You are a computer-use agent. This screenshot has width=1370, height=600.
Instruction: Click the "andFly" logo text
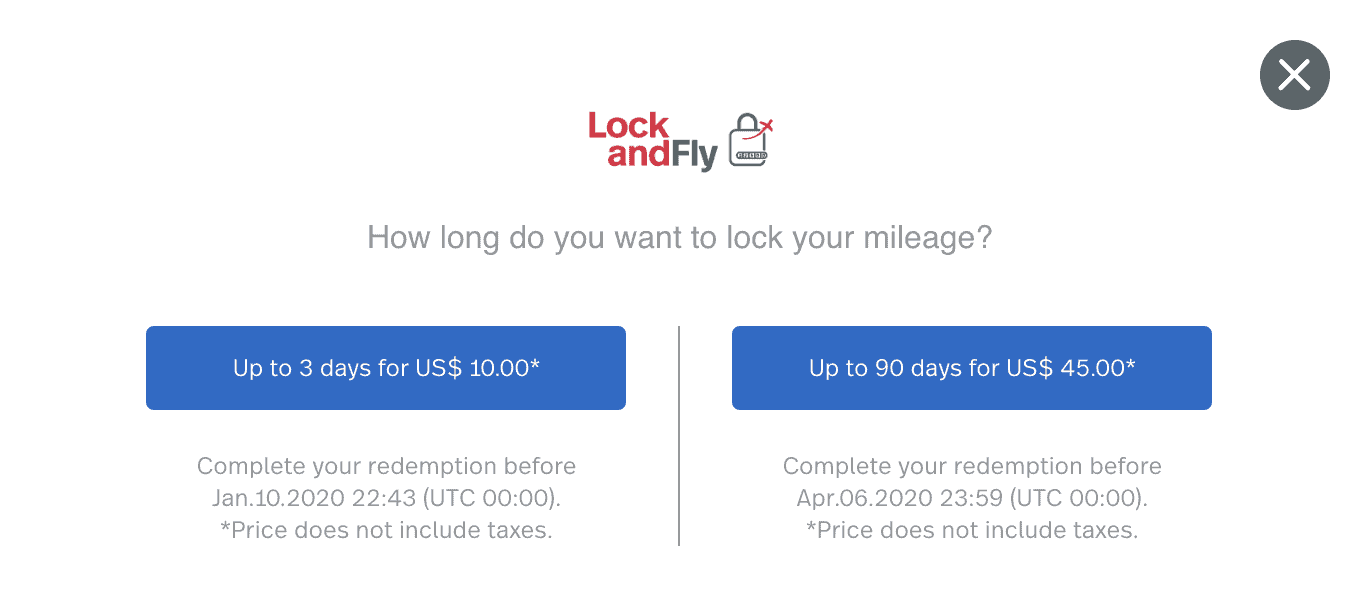click(x=662, y=156)
